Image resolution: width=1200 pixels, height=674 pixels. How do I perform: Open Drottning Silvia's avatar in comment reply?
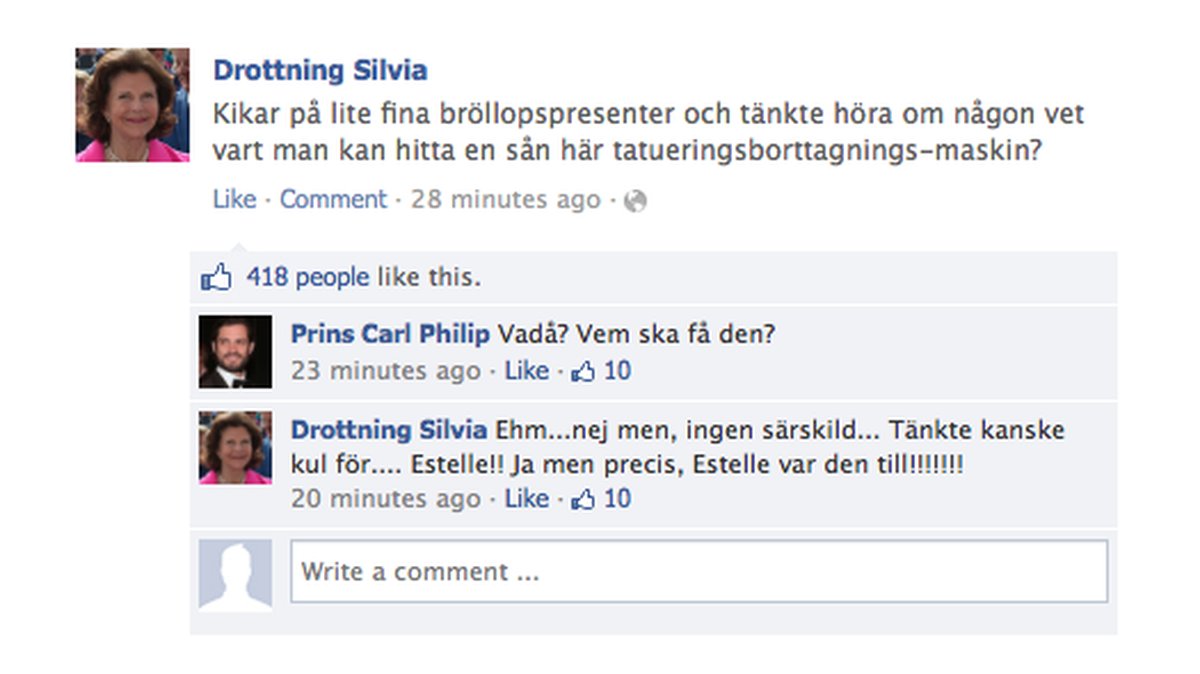tap(235, 448)
